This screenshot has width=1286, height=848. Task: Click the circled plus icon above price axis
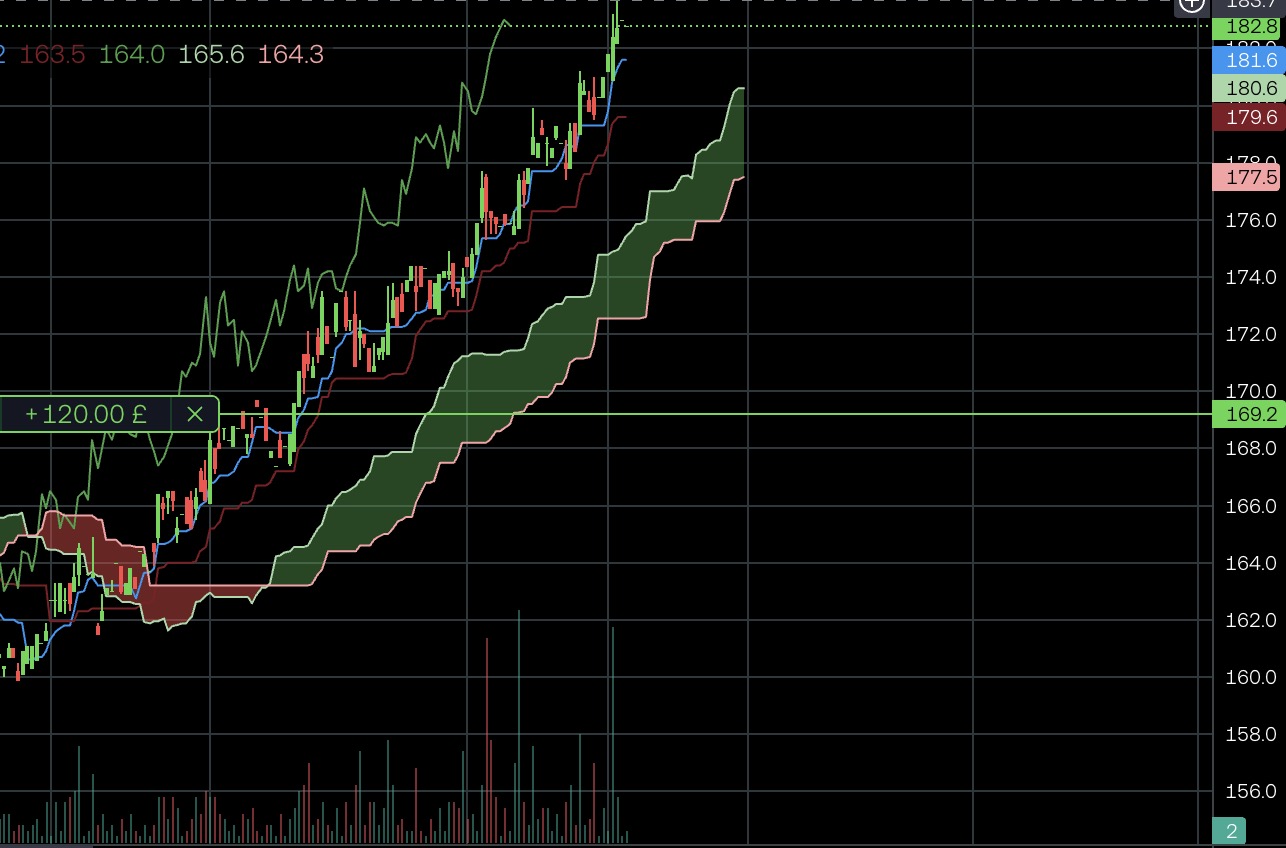click(1192, 4)
